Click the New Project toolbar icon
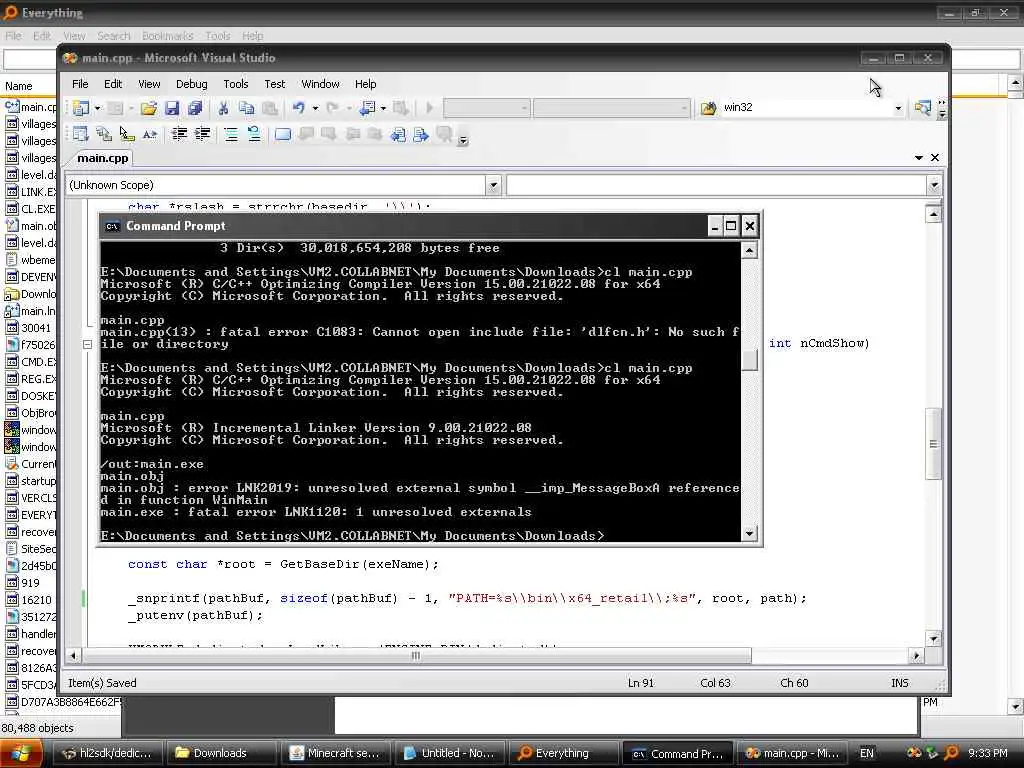 (81, 108)
